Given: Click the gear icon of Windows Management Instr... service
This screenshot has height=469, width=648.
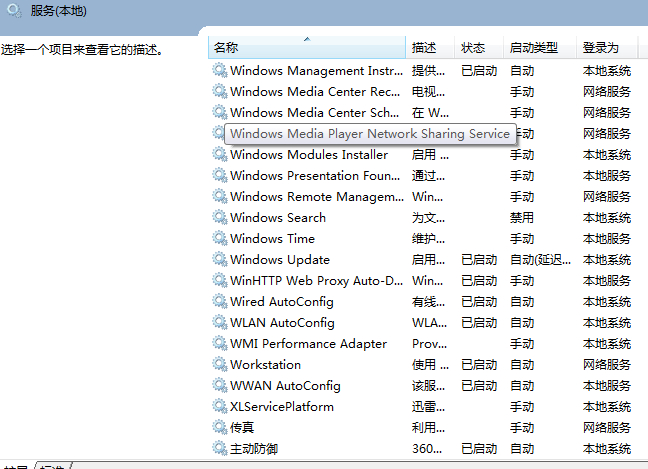Looking at the screenshot, I should [x=220, y=71].
